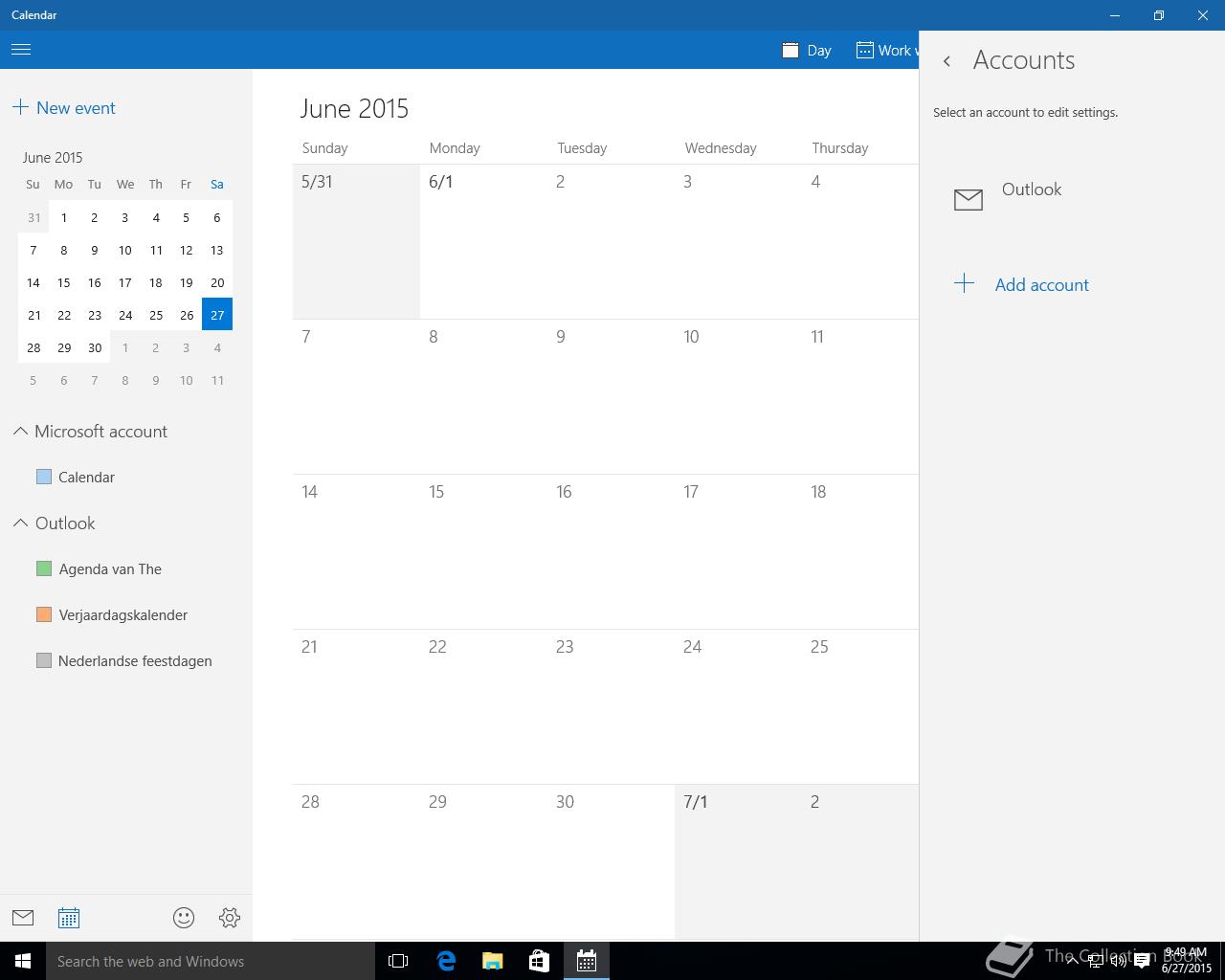This screenshot has width=1225, height=980.
Task: Open File Explorer from the taskbar
Action: tap(493, 961)
